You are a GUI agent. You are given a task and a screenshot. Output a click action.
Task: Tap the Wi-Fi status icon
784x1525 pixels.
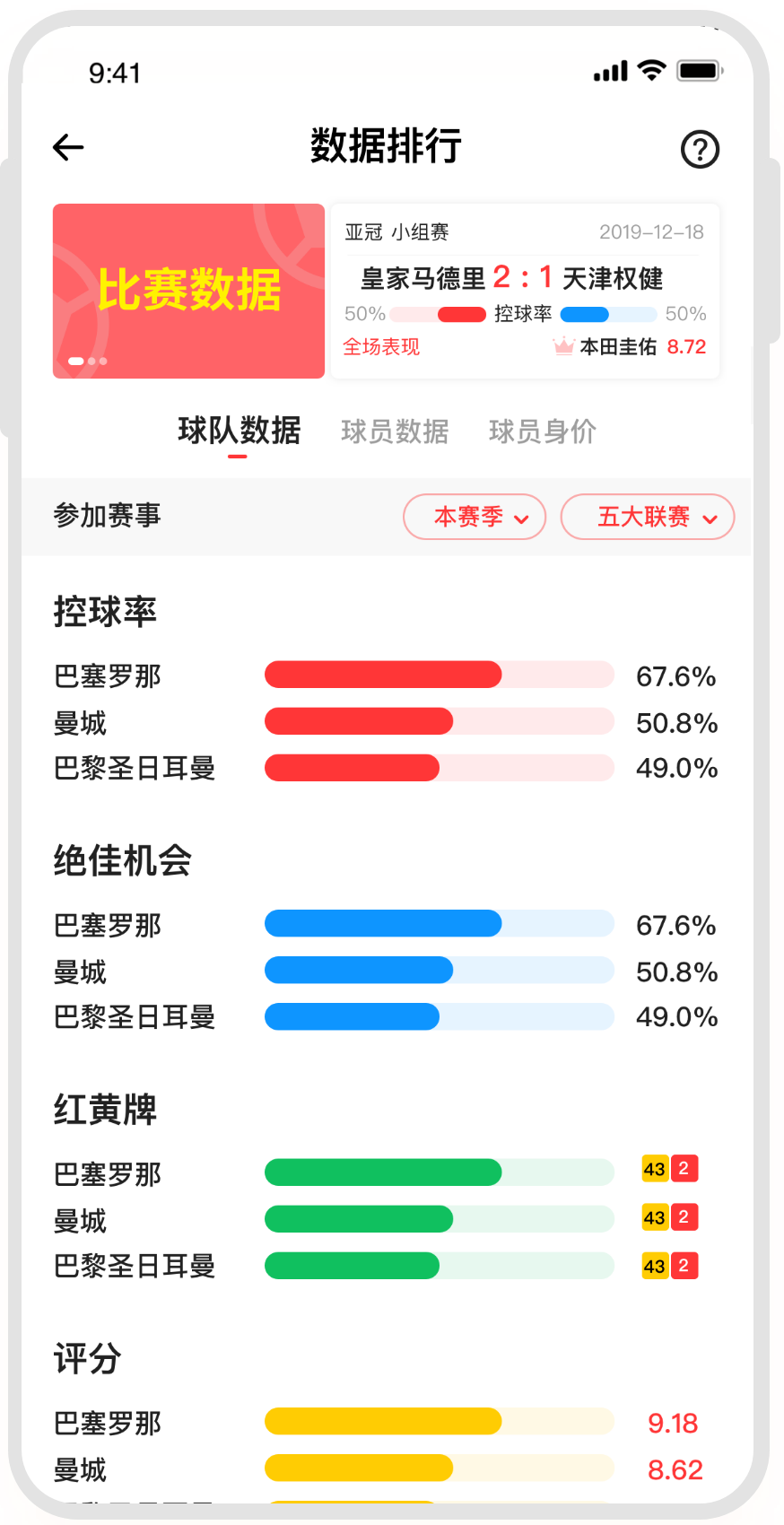point(651,71)
